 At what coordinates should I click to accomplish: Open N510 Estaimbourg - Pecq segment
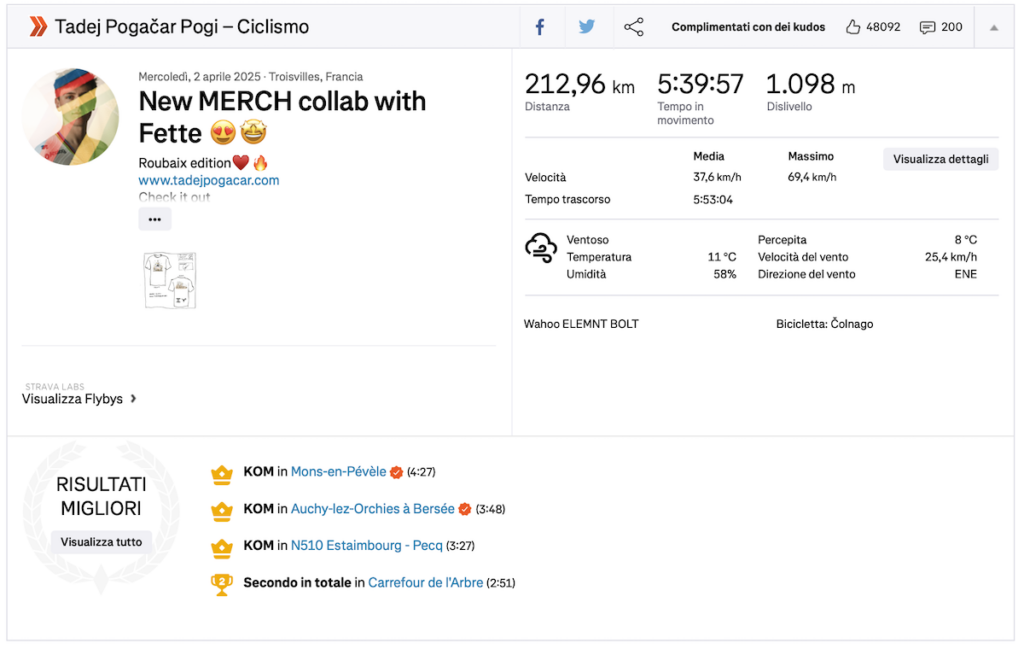point(366,545)
